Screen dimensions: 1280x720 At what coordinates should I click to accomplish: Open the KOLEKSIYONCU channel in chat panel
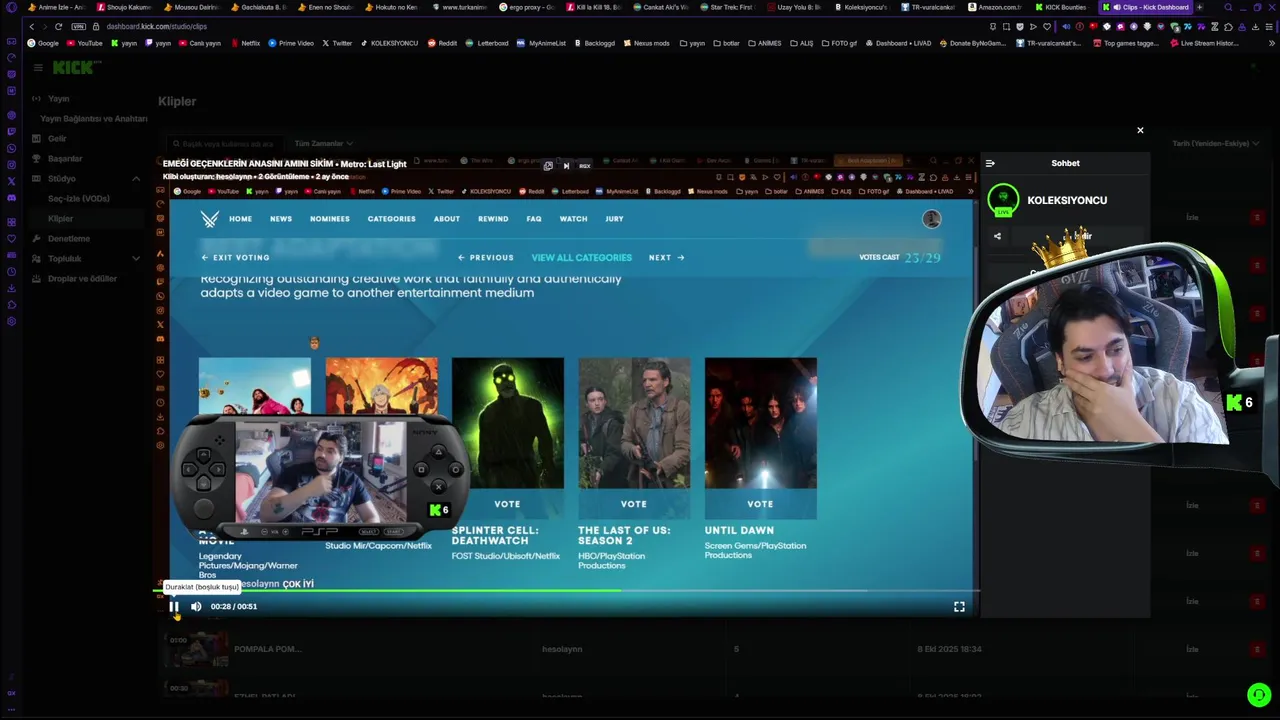click(1067, 200)
